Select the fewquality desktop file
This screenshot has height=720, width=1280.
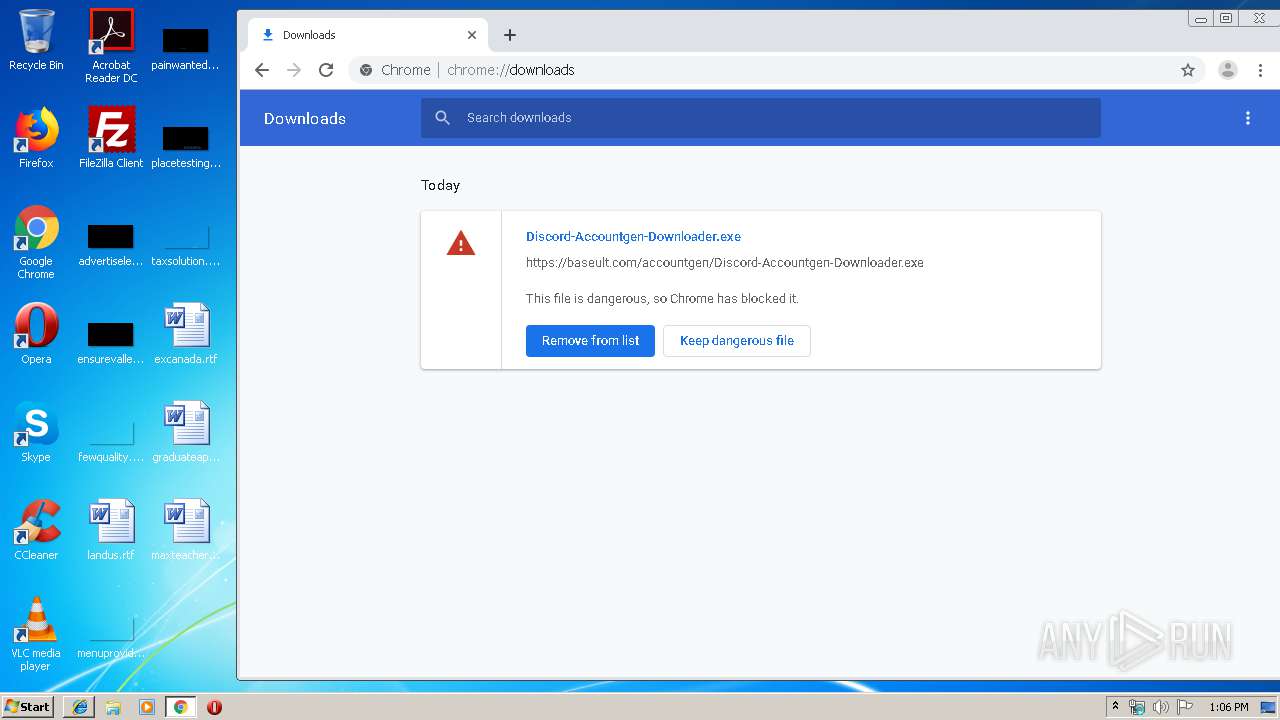111,440
